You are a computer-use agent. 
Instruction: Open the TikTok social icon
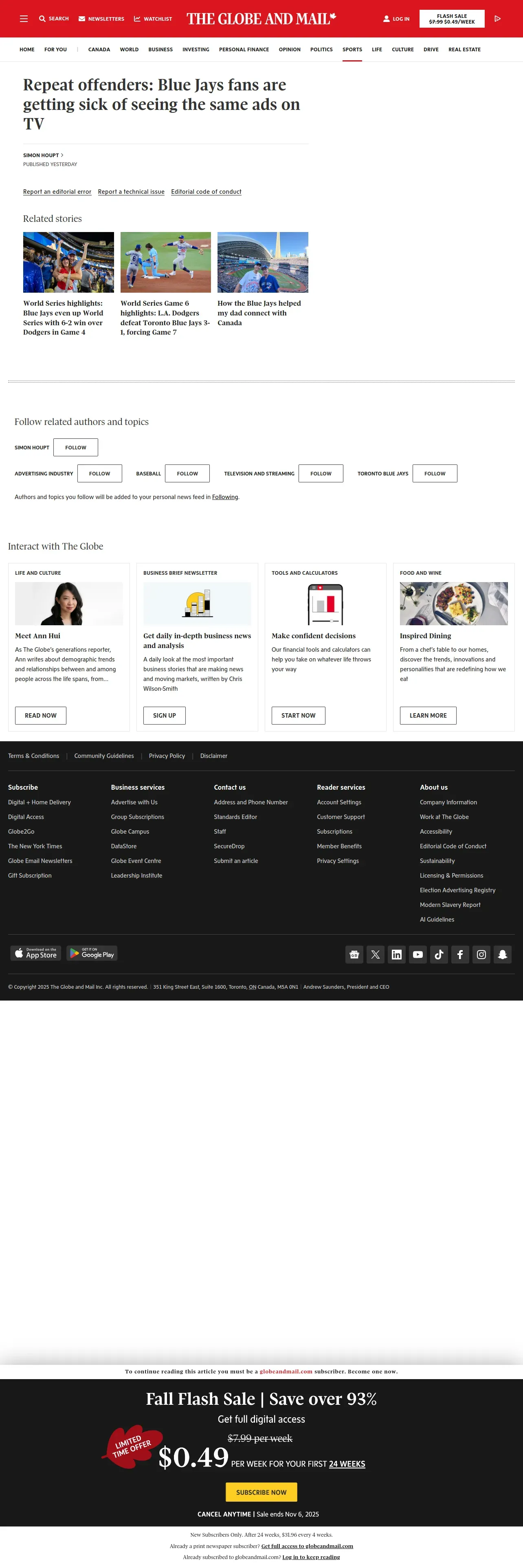pos(439,955)
